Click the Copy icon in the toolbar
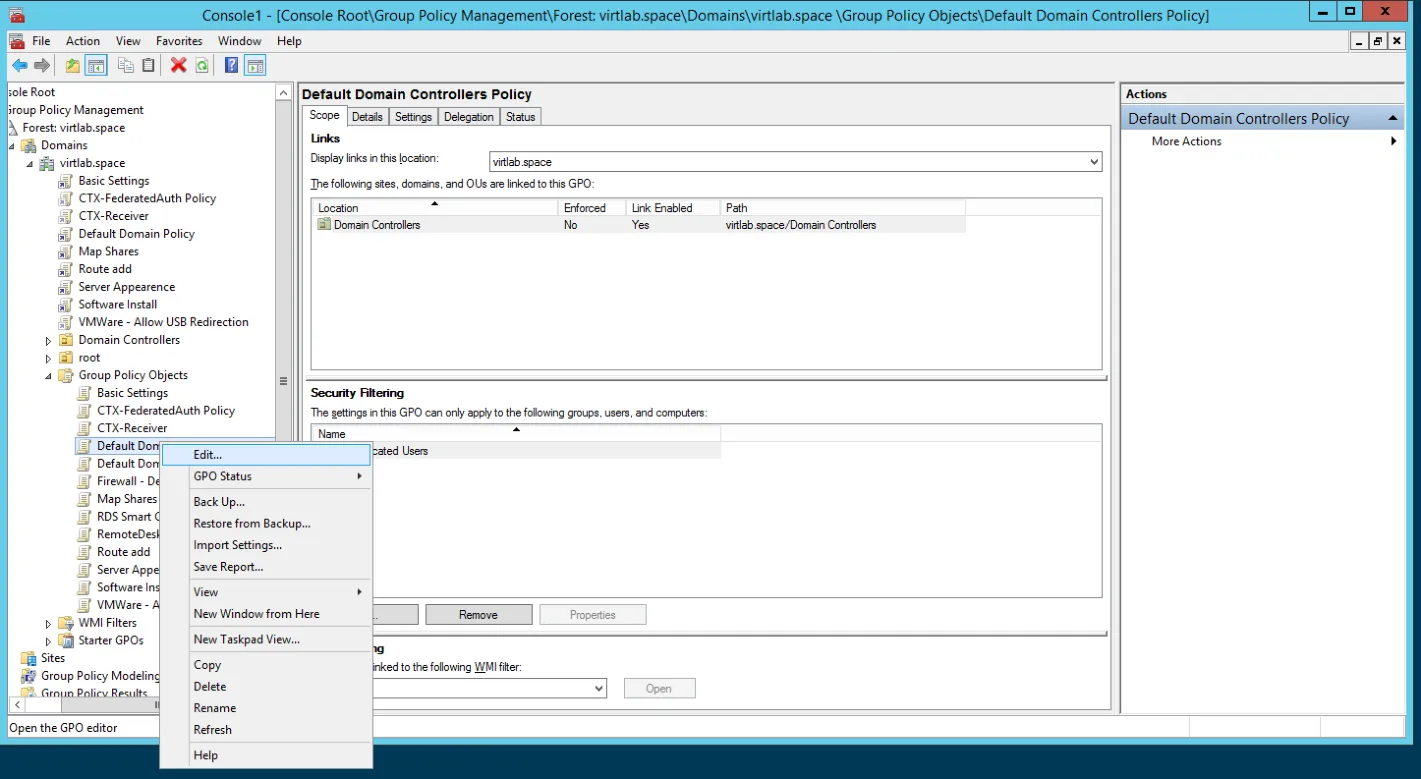This screenshot has height=779, width=1421. coord(126,66)
